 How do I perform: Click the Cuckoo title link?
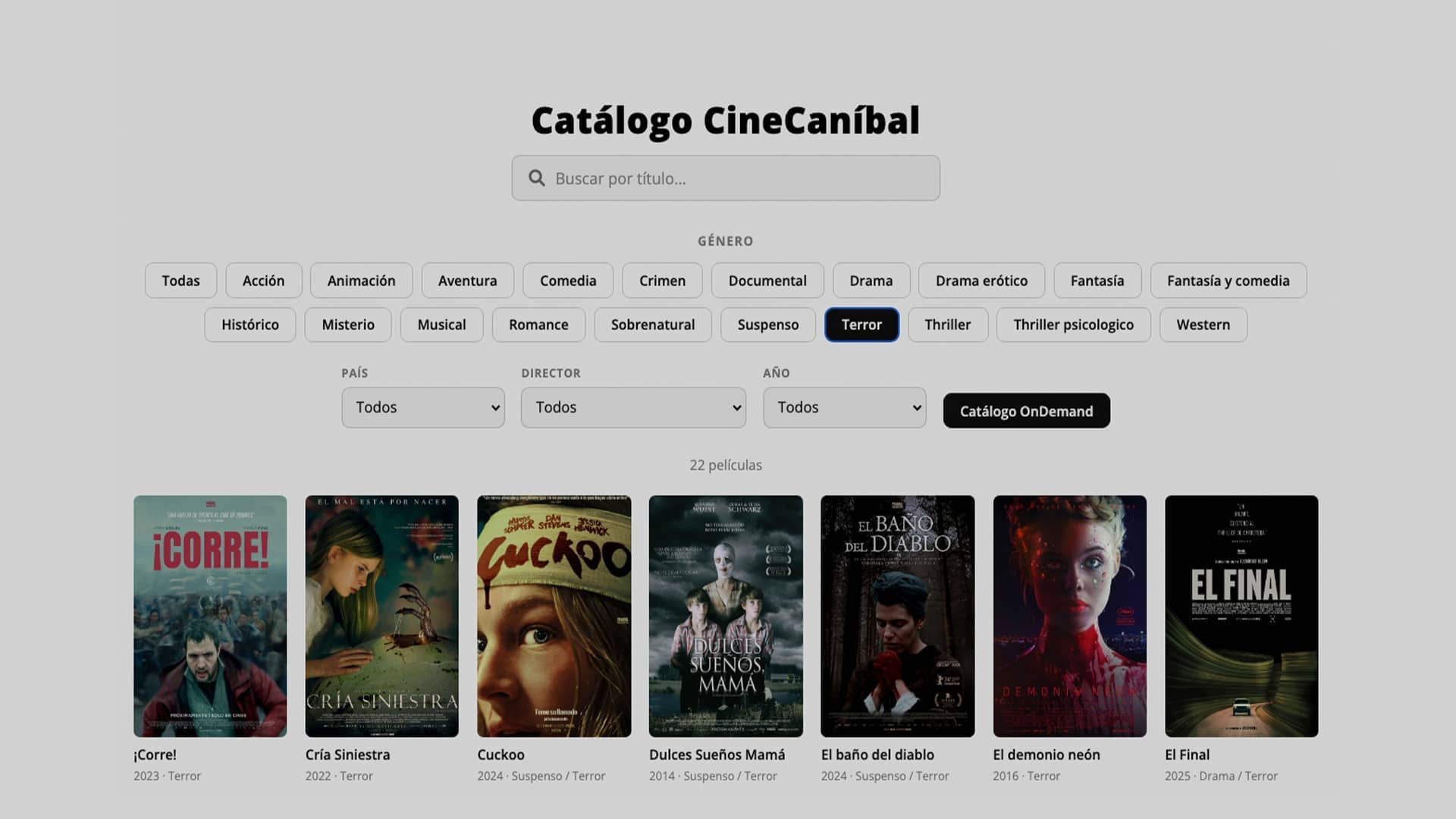(500, 755)
